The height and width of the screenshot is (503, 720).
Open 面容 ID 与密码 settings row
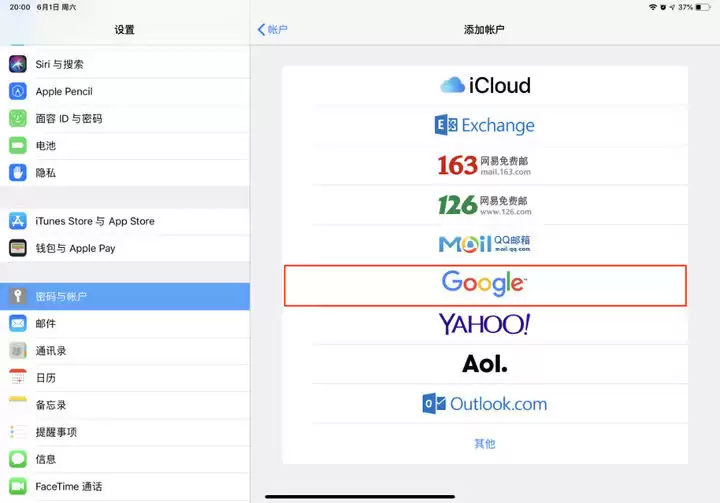click(x=125, y=118)
